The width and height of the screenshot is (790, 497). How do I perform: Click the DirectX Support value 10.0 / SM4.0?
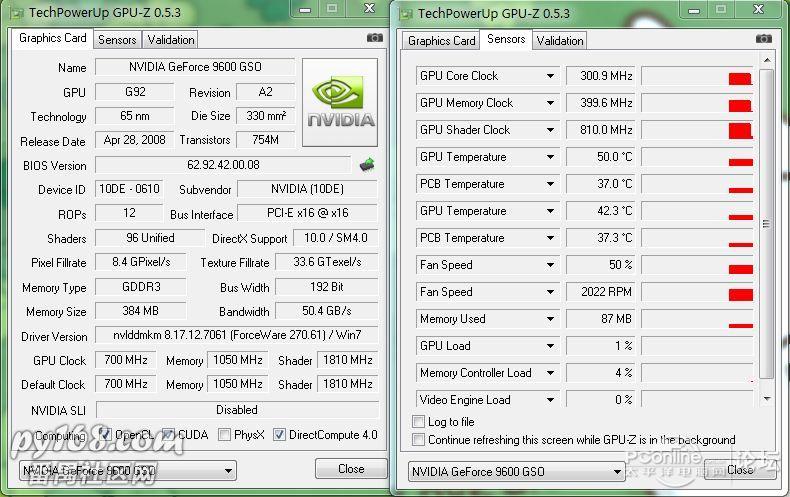tap(336, 238)
